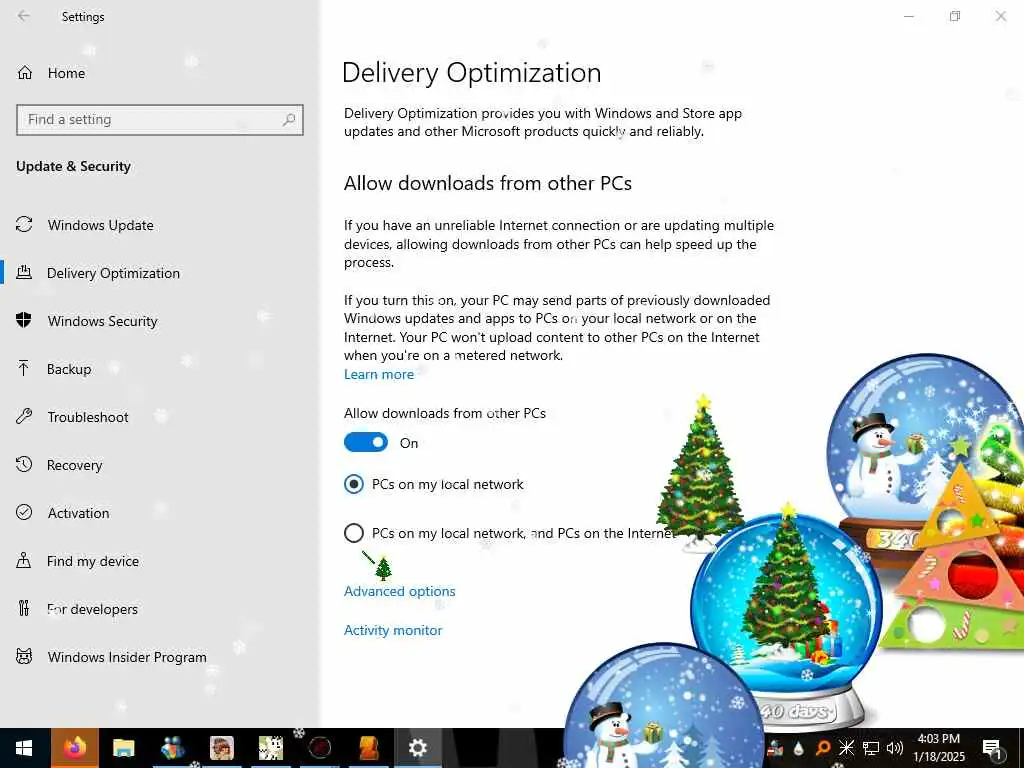Viewport: 1024px width, 768px height.
Task: Click the pixel character taskbar app icon
Action: 270,748
